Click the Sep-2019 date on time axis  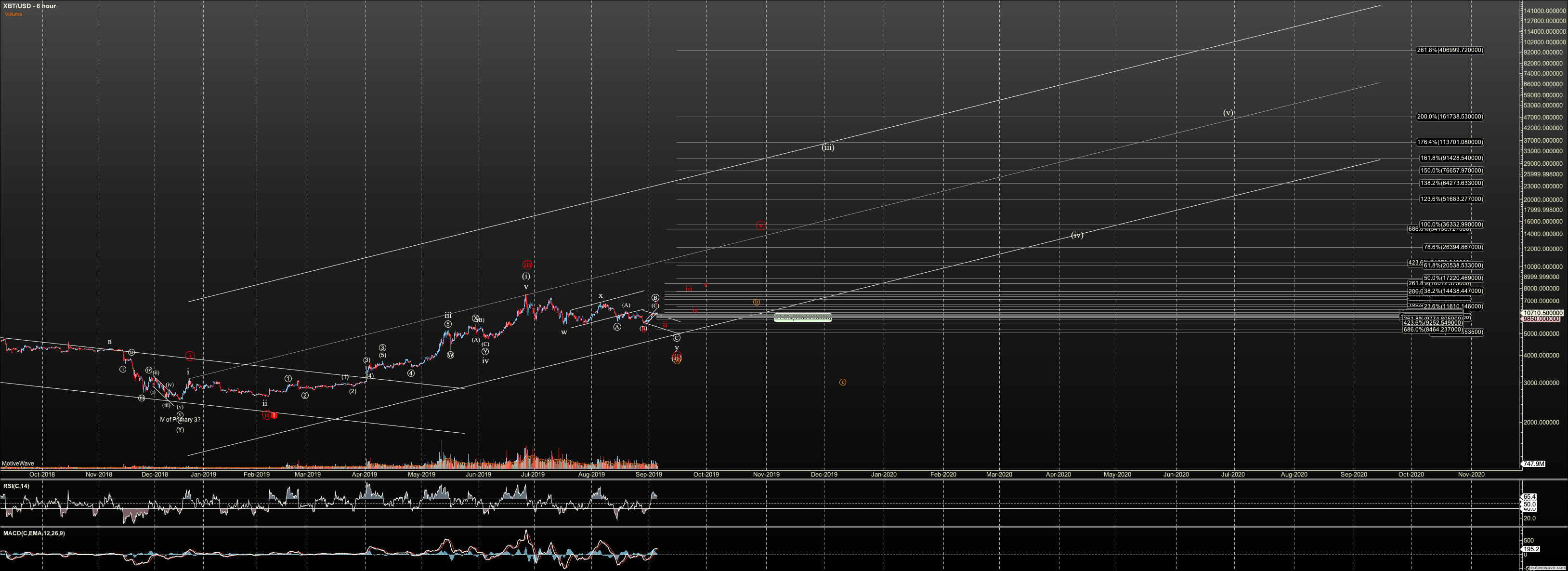[649, 475]
